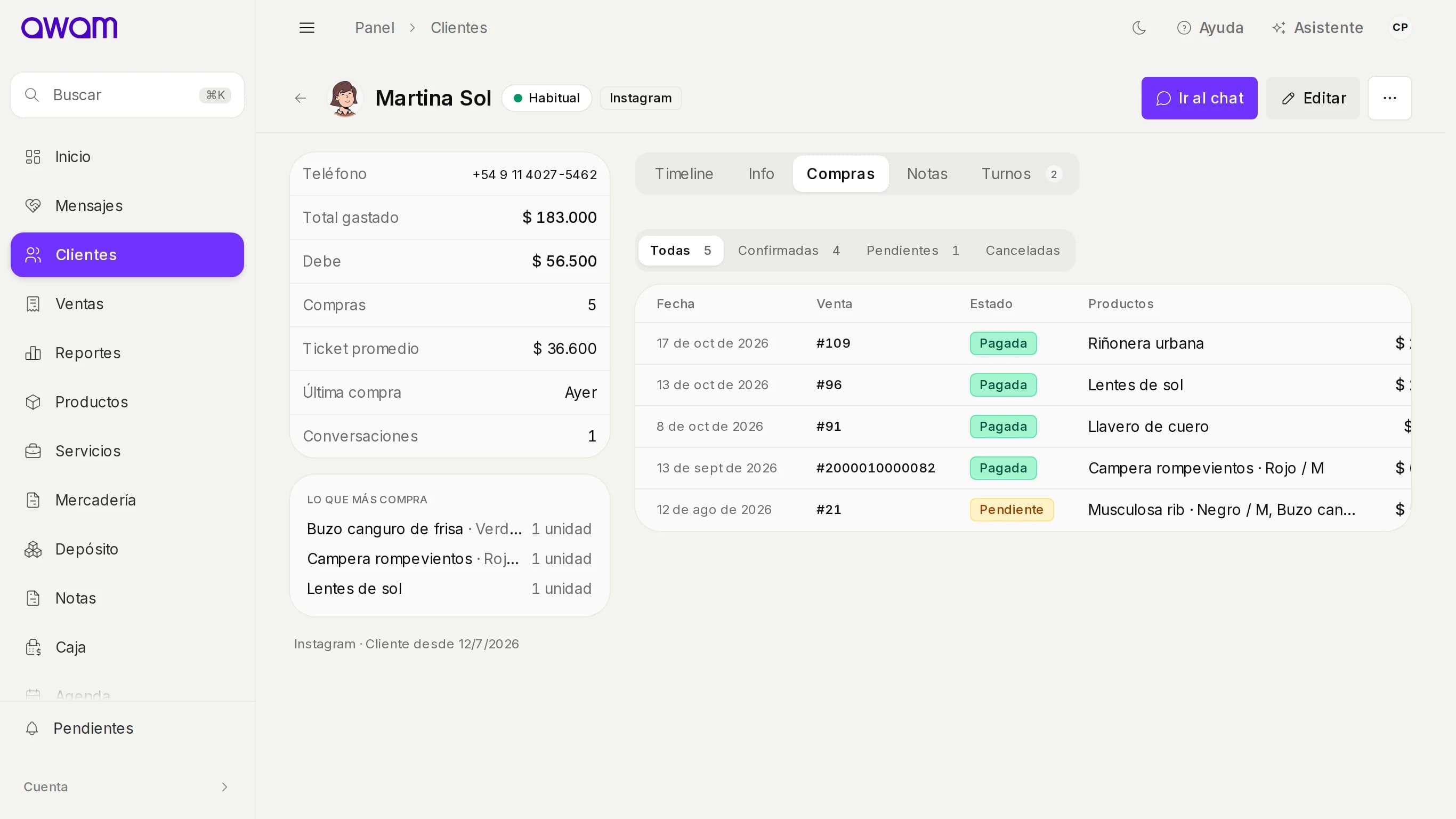
Task: Open Notas in the sidebar
Action: tap(127, 598)
